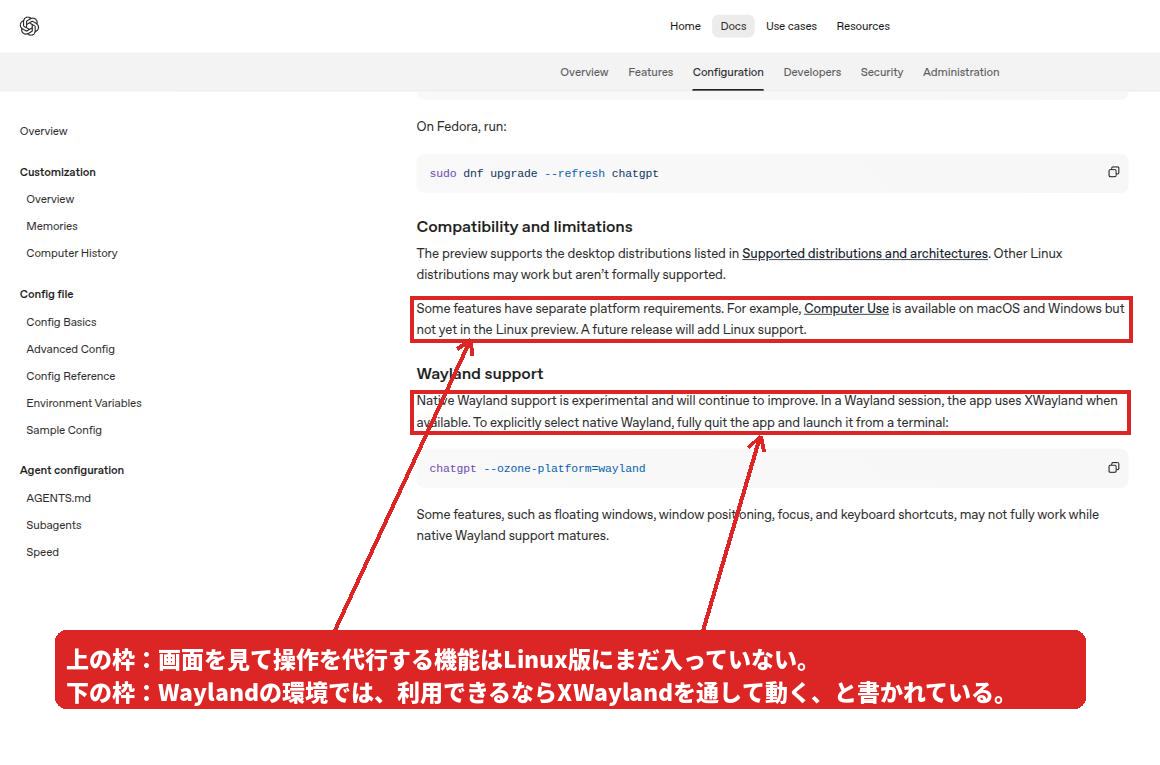The height and width of the screenshot is (765, 1160).
Task: Open Use cases in top navigation
Action: pos(791,26)
